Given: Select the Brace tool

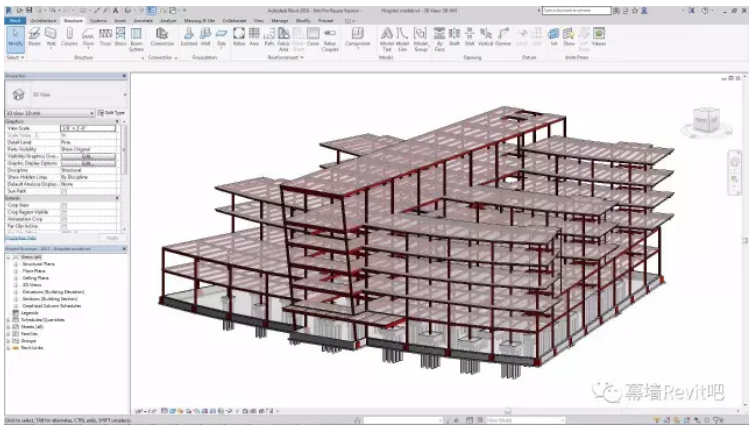Looking at the screenshot, I should tap(120, 37).
